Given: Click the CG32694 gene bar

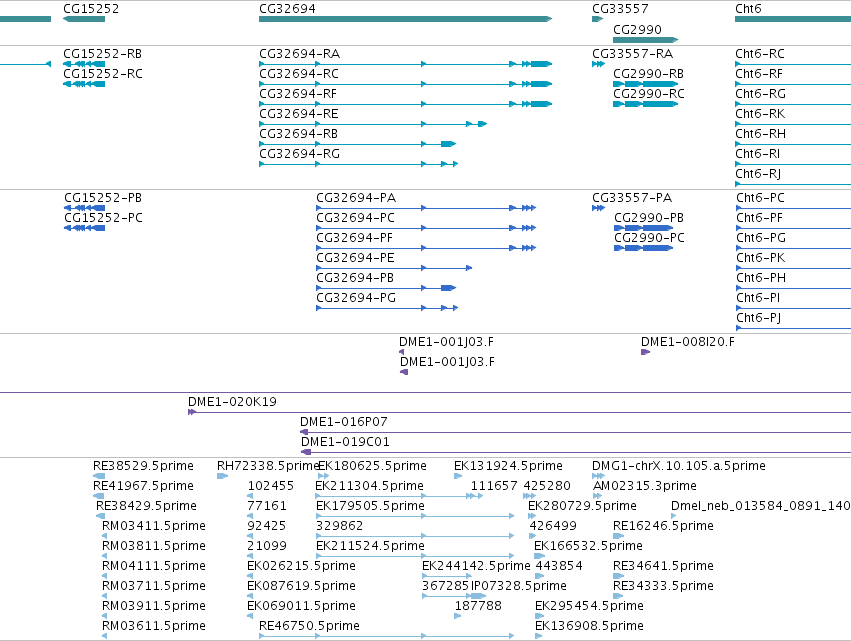Looking at the screenshot, I should [405, 19].
